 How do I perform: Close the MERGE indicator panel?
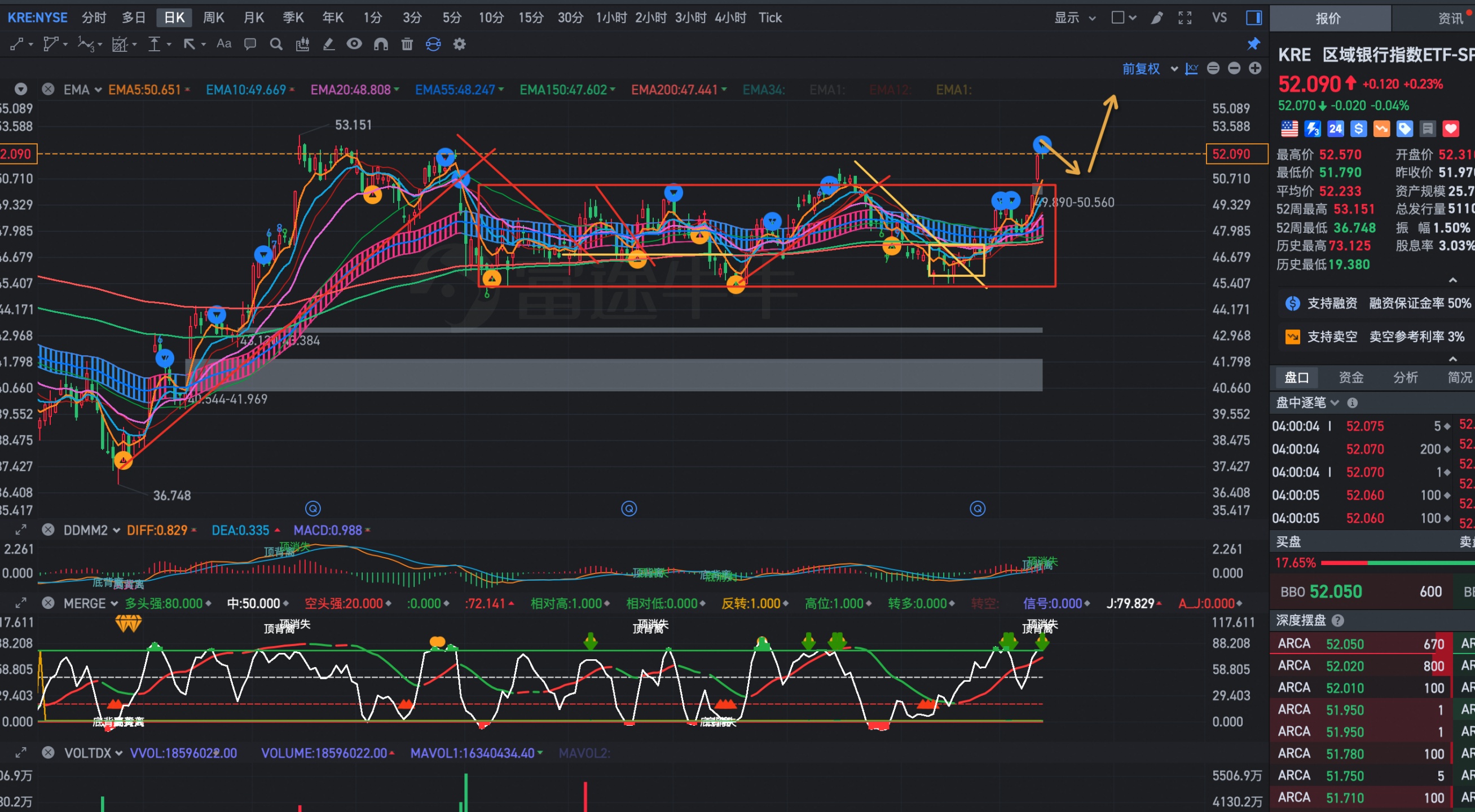pos(48,603)
